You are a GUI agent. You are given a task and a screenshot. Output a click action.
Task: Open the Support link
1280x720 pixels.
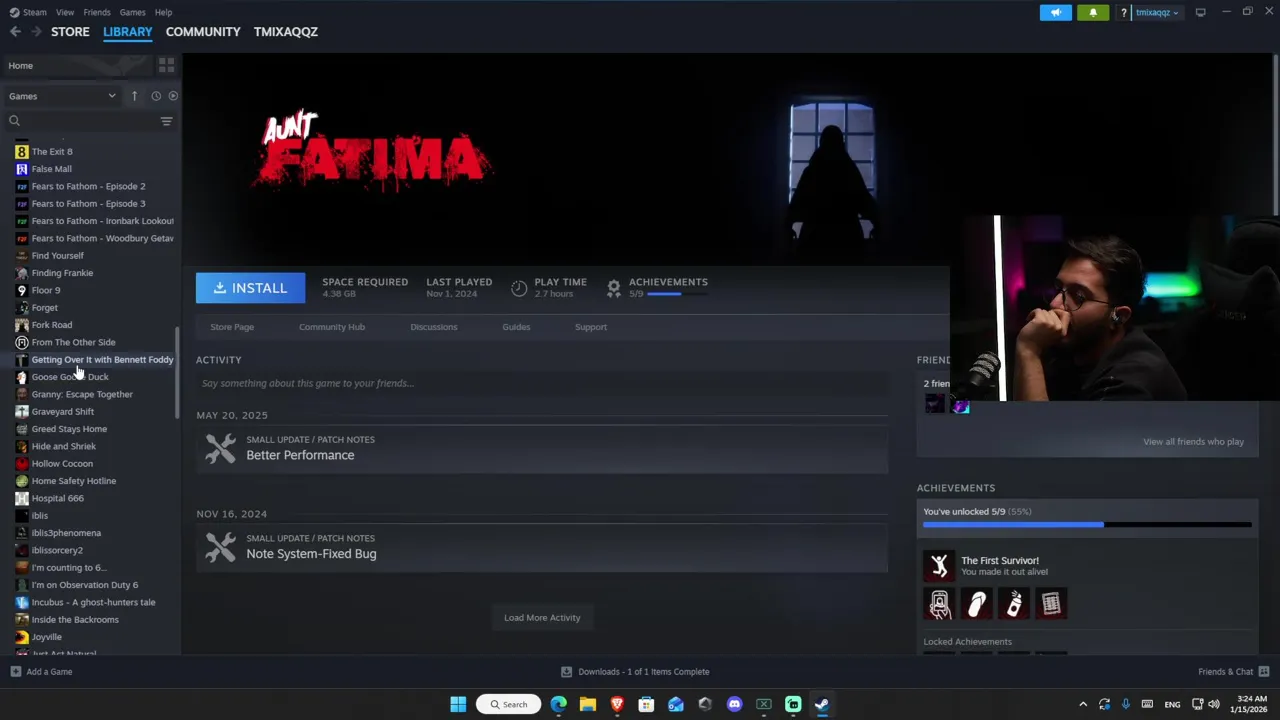click(x=591, y=327)
